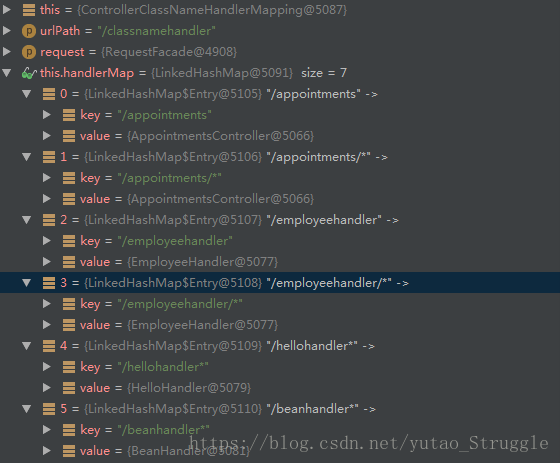Select LinkedHashMap@5091 size = 7 row
Image resolution: width=560 pixels, height=463 pixels.
pyautogui.click(x=280, y=73)
